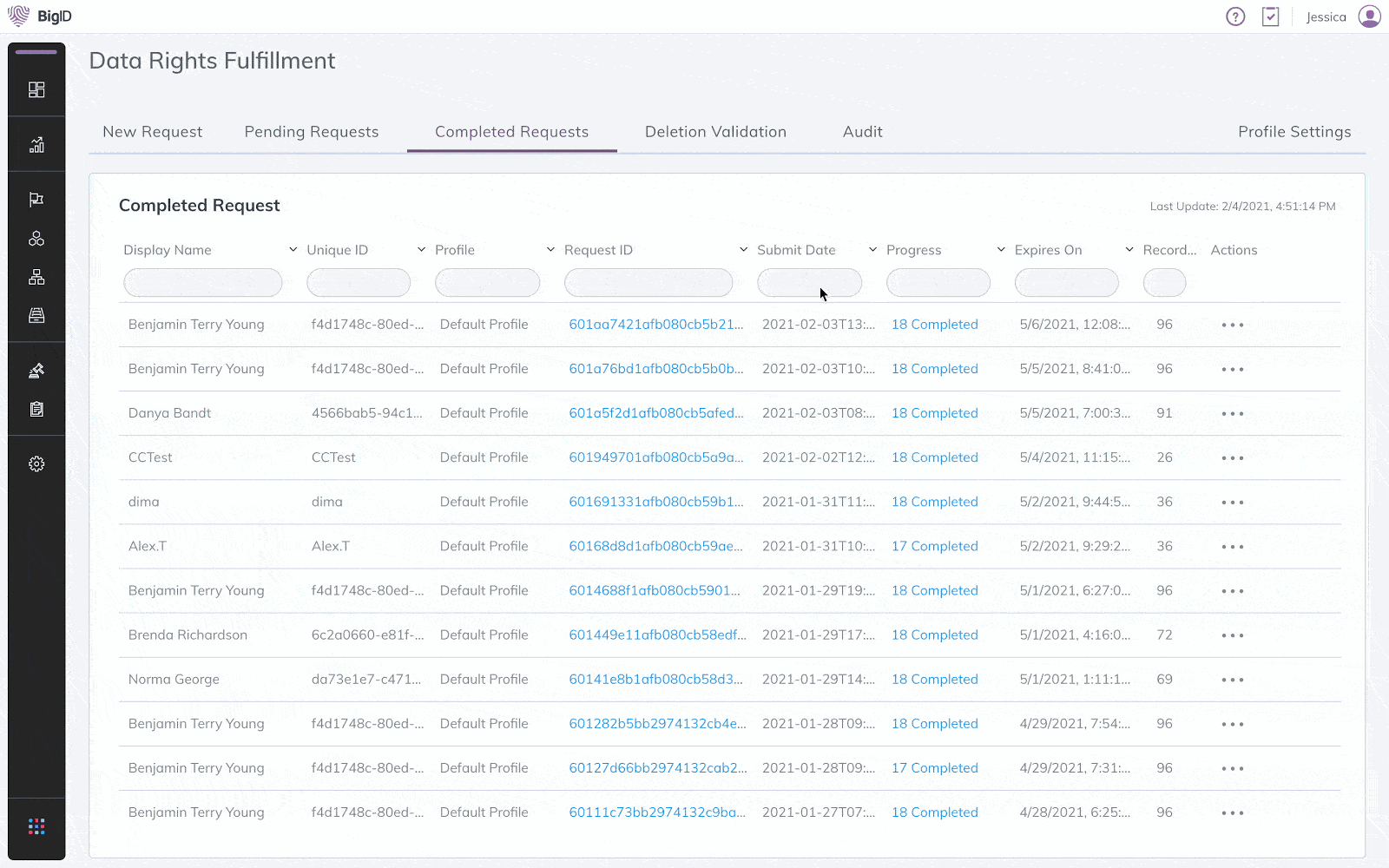The image size is (1389, 868).
Task: Select the analytics chart icon in sidebar
Action: (36, 144)
